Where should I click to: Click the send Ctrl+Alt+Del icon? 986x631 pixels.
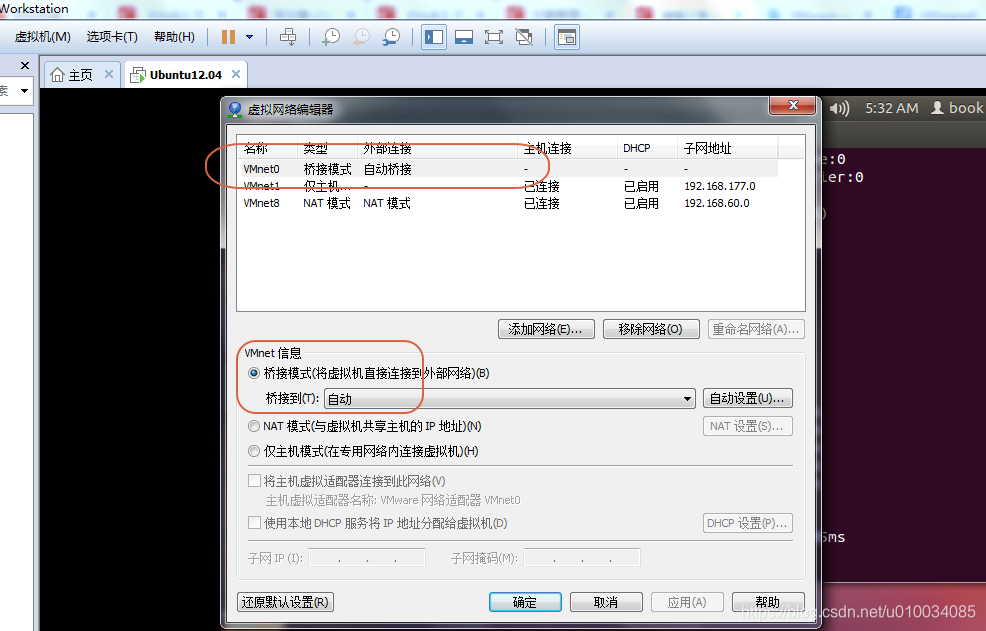coord(288,37)
